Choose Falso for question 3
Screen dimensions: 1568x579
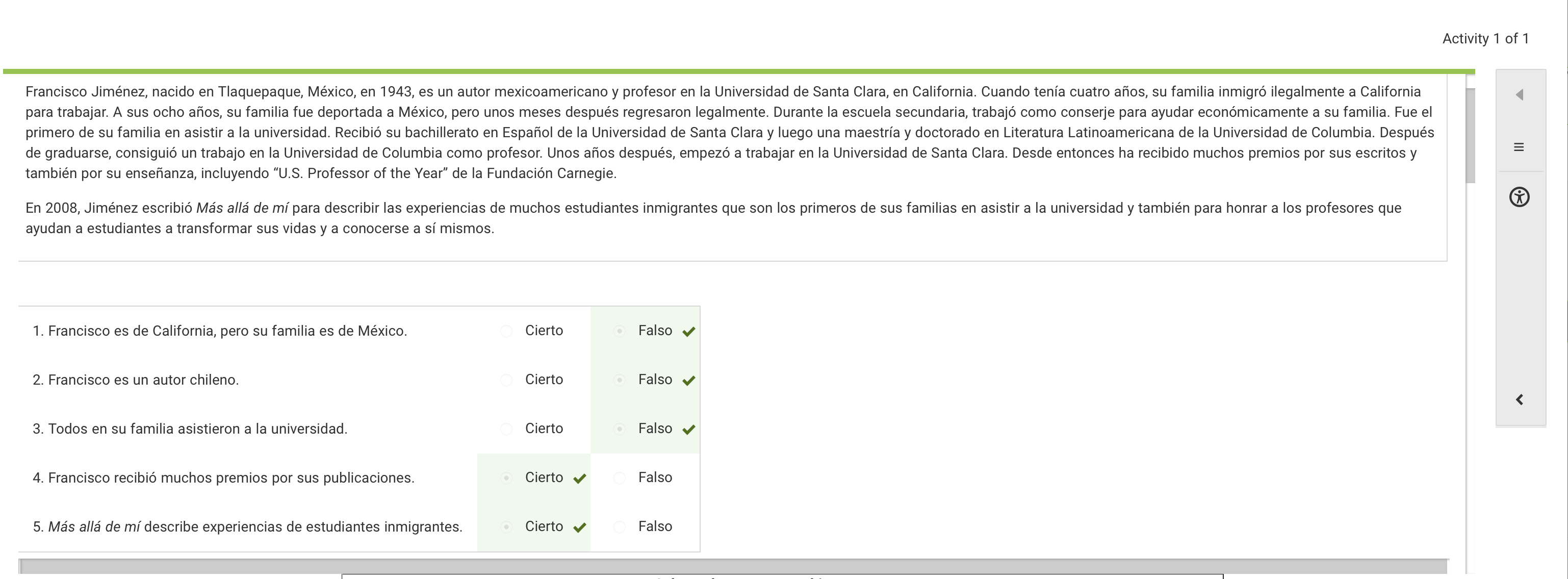pos(620,429)
